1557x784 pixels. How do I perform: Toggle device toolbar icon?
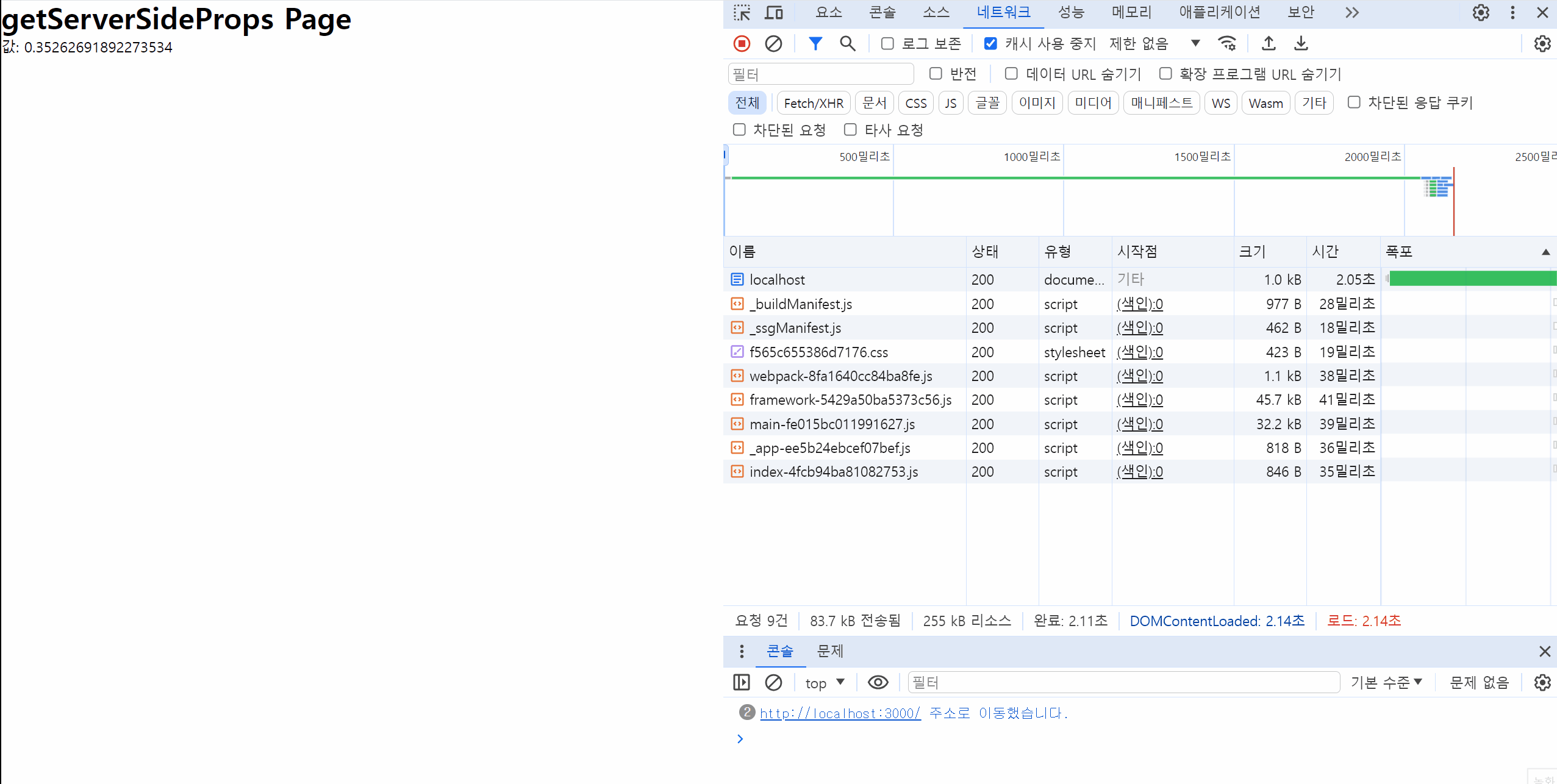click(774, 13)
